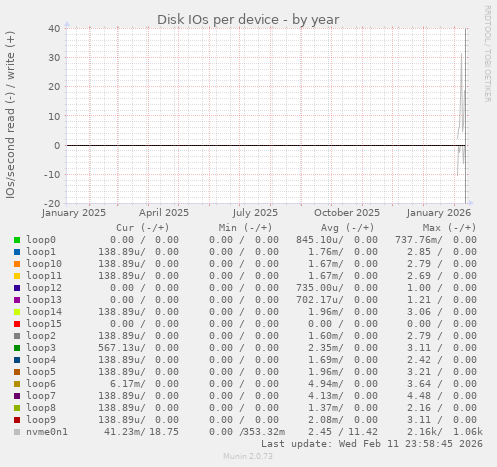This screenshot has width=497, height=467.
Task: Click the 'IOs/second read (-) / write (+)' axis title
Action: [10, 115]
